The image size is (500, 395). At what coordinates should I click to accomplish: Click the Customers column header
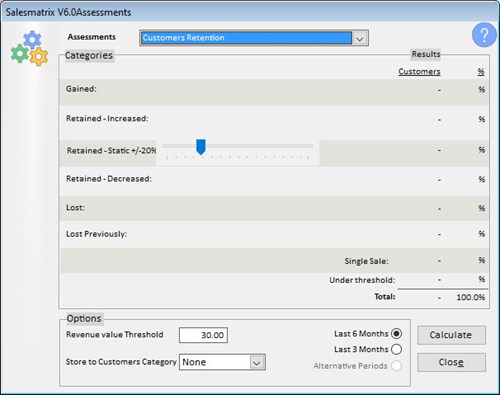click(x=419, y=72)
